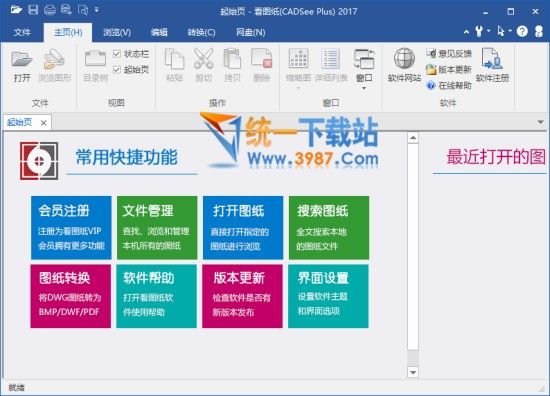Toggle the 起始页 checkbox
550x396 pixels.
117,70
